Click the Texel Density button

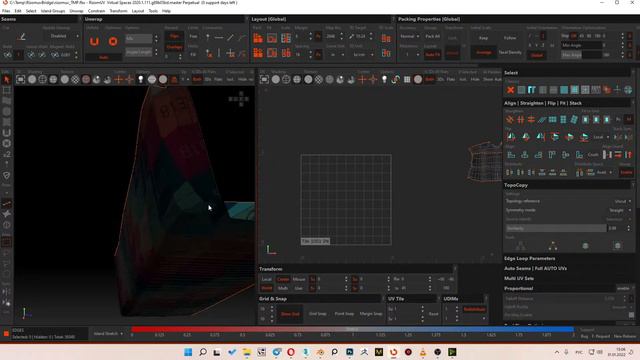click(x=510, y=52)
